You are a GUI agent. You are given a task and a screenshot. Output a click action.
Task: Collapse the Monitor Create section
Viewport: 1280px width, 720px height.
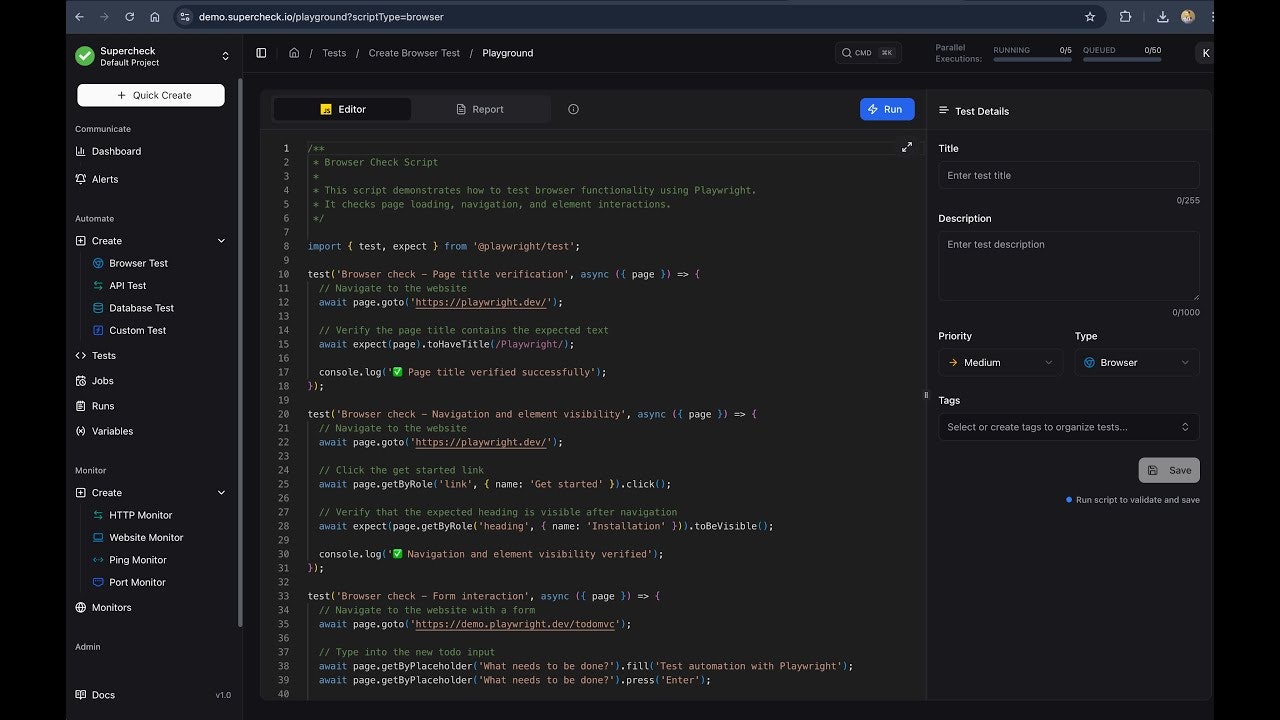[221, 493]
